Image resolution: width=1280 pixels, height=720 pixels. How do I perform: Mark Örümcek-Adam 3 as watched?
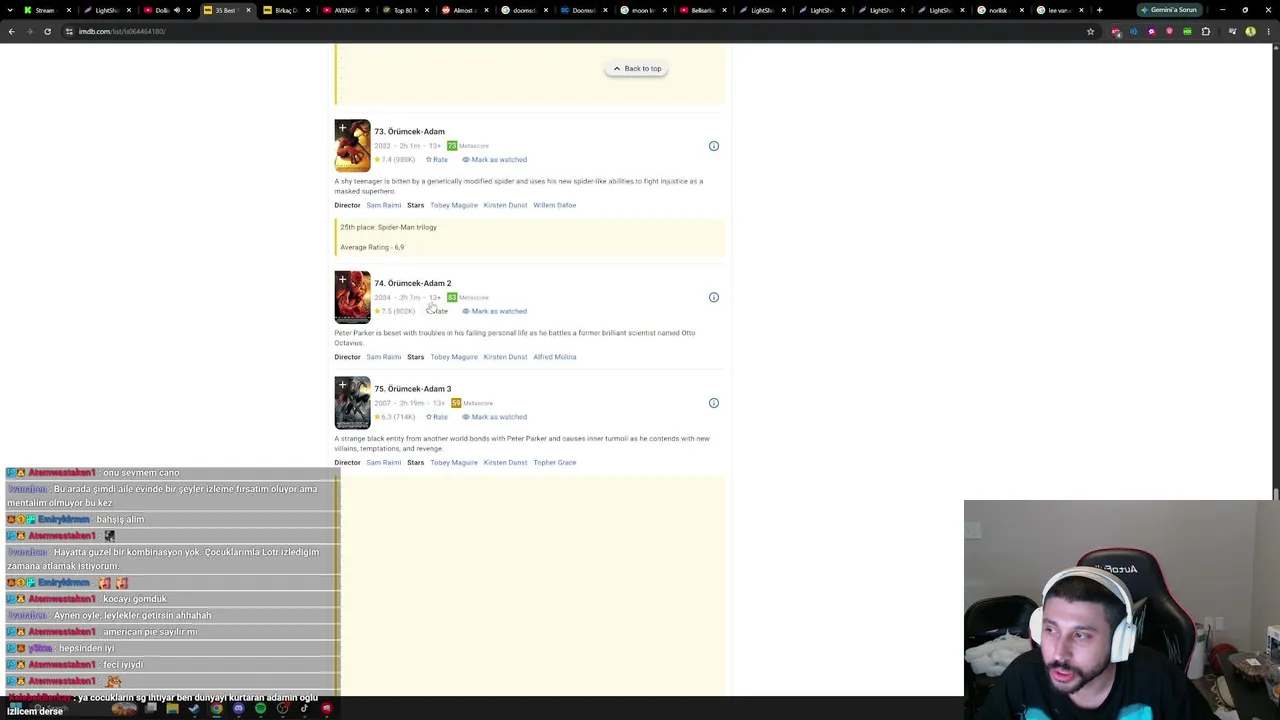[x=494, y=417]
